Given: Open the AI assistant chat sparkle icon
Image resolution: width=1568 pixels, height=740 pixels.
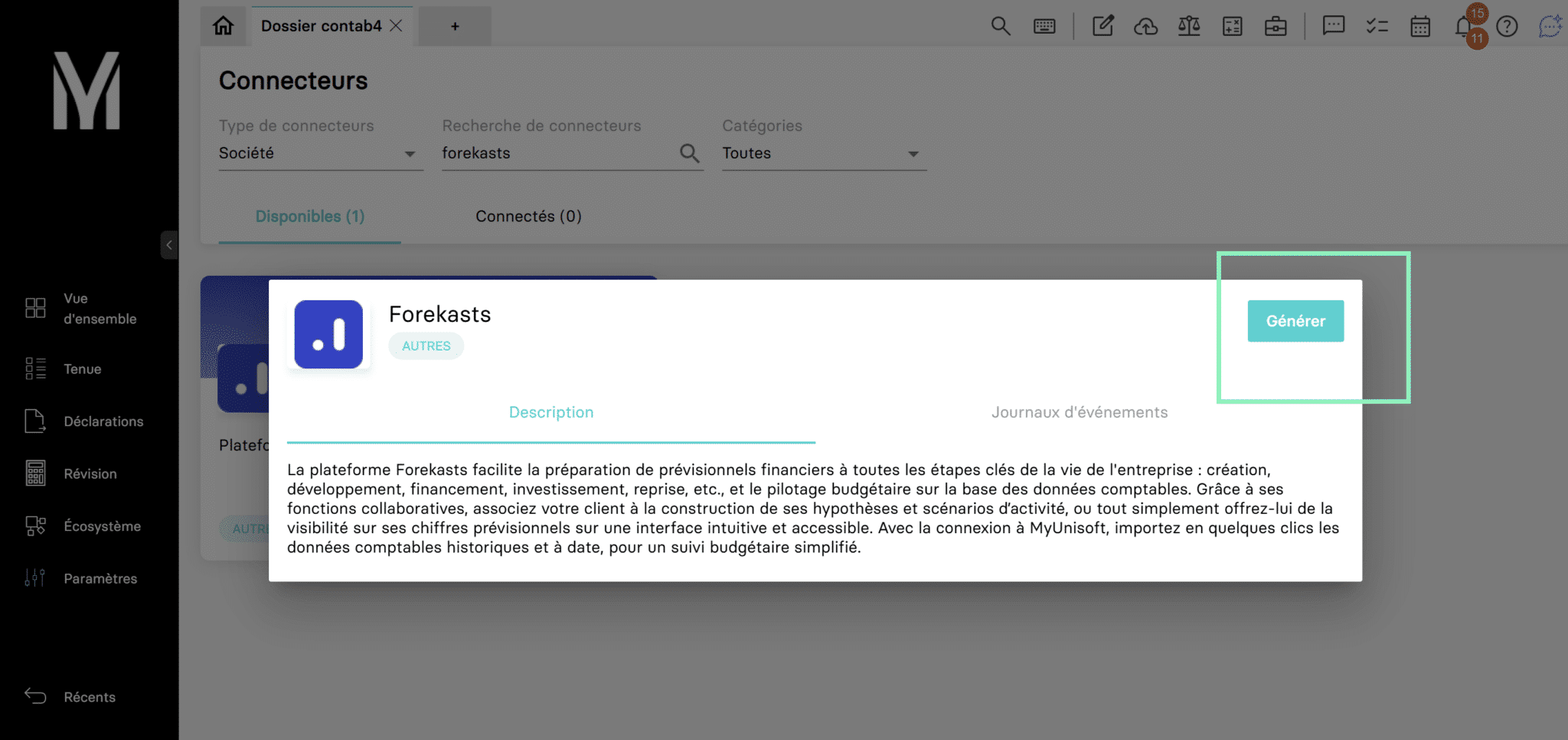Looking at the screenshot, I should pyautogui.click(x=1550, y=26).
